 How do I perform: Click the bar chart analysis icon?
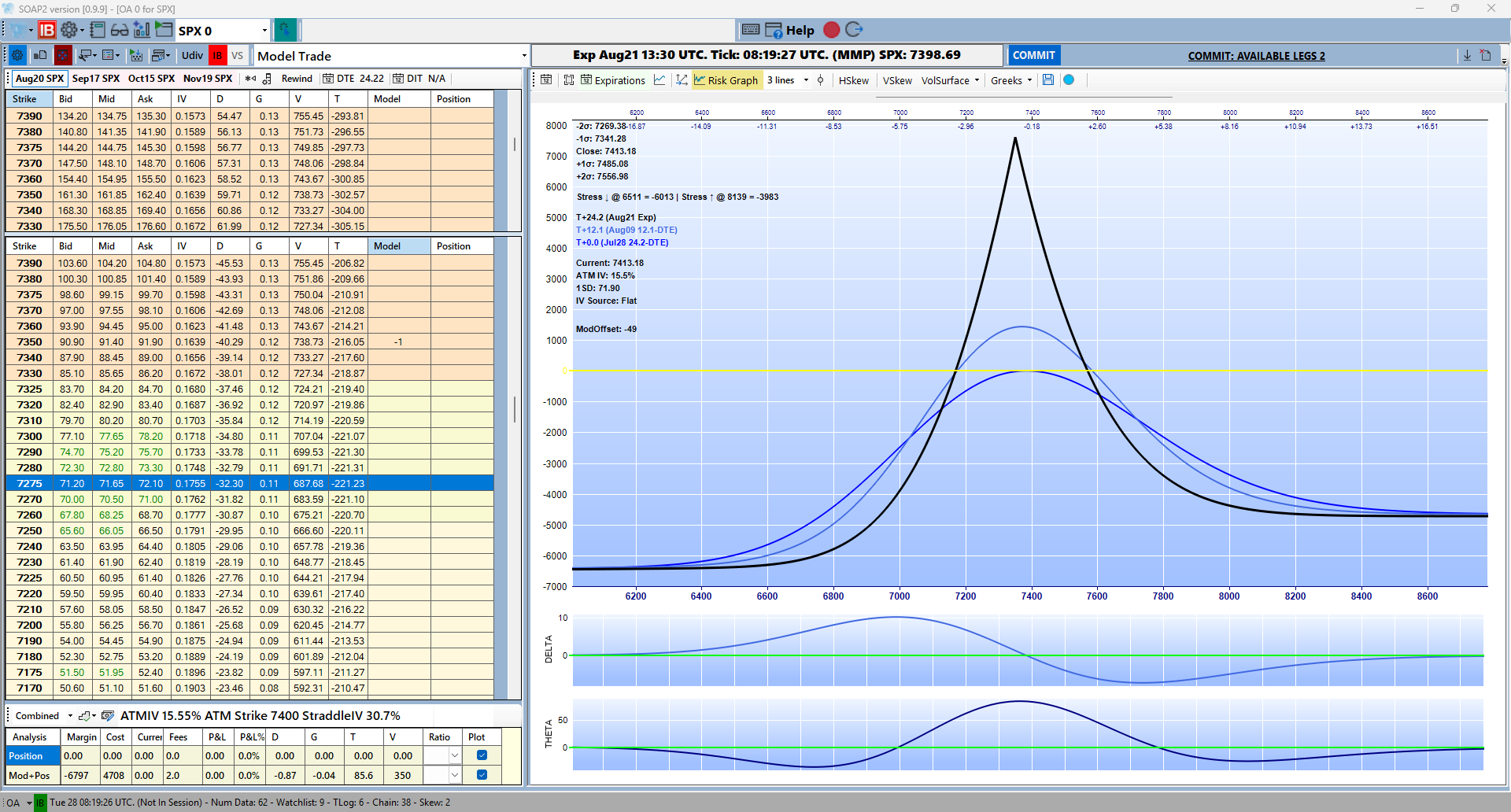click(142, 30)
